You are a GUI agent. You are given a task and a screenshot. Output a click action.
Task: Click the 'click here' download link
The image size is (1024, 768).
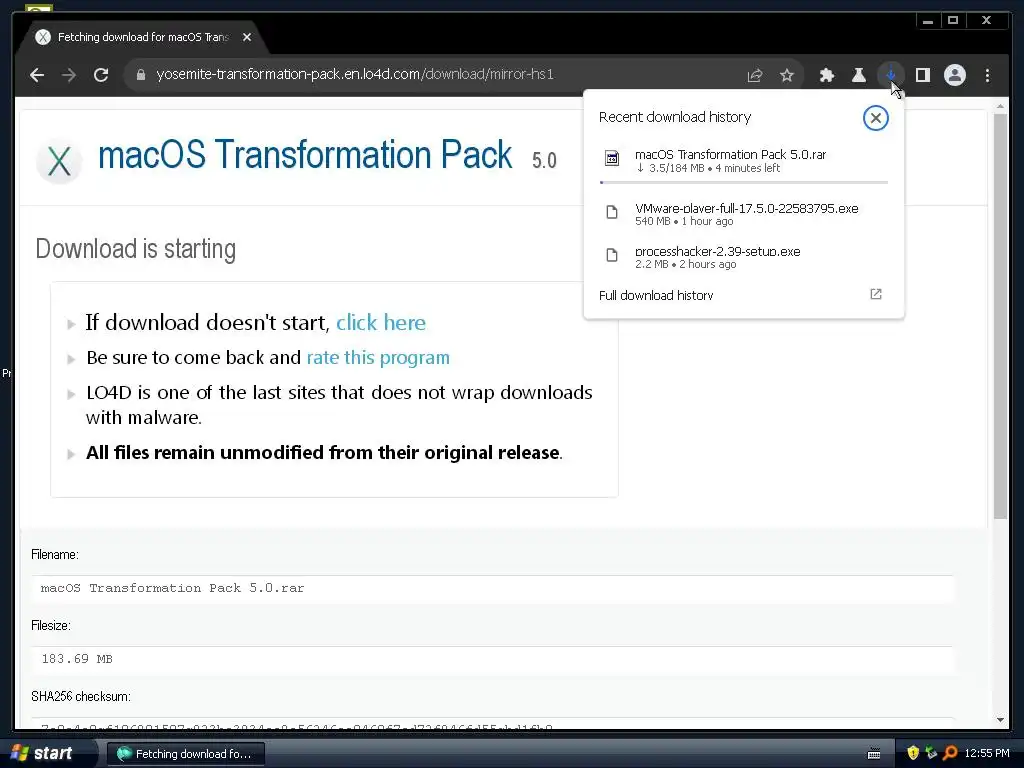(x=381, y=323)
